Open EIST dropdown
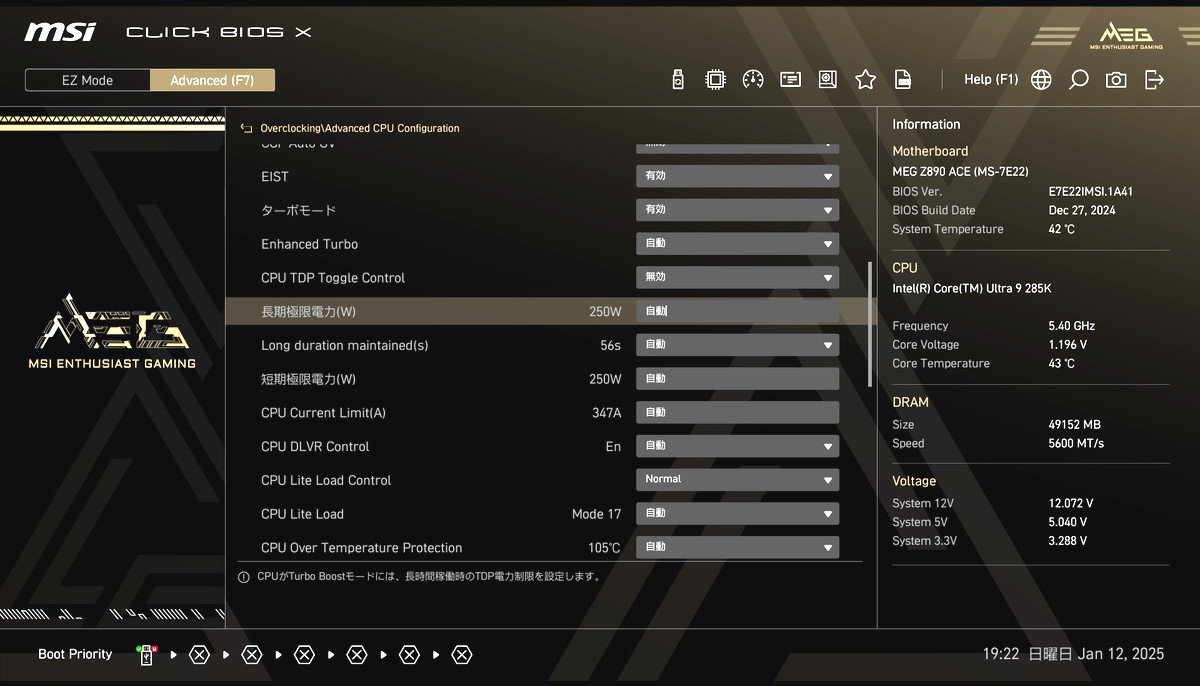The height and width of the screenshot is (686, 1200). point(737,176)
